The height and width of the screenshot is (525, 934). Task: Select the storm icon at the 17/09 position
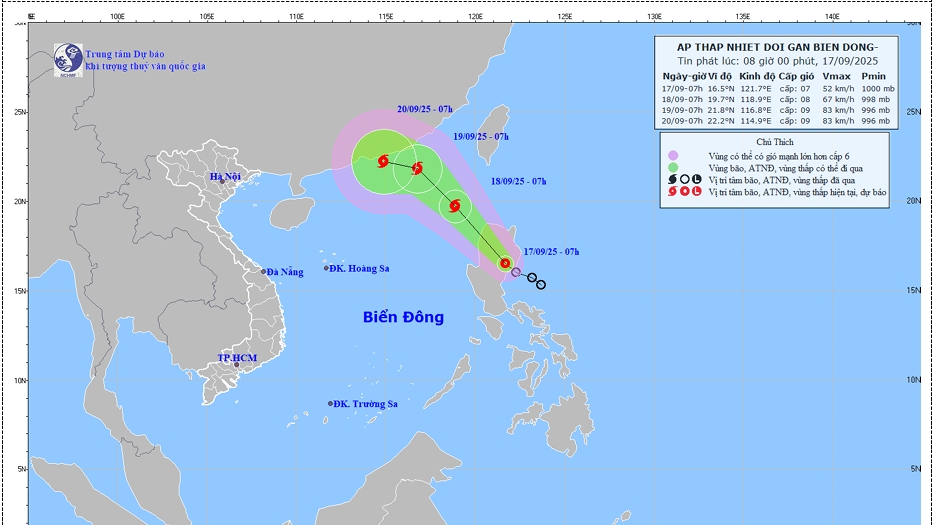pyautogui.click(x=505, y=264)
